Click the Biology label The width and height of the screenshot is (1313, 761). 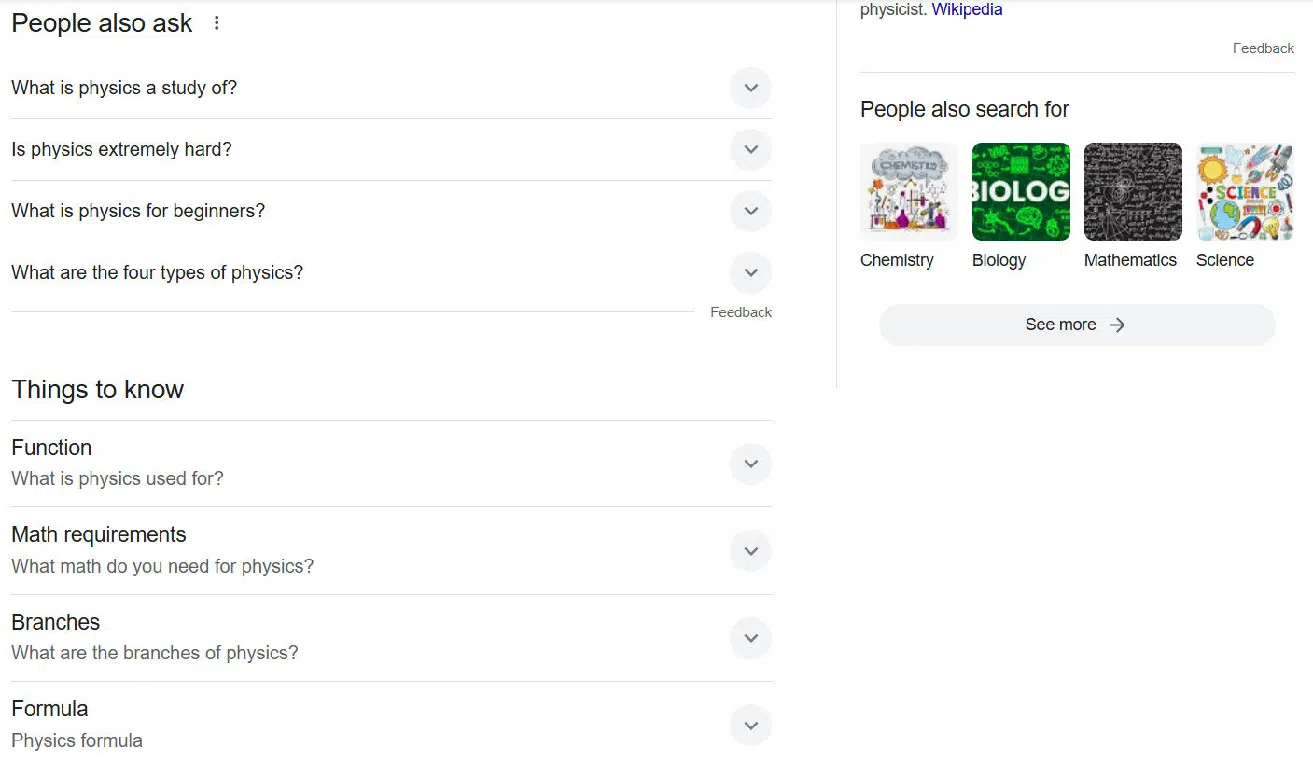(999, 260)
